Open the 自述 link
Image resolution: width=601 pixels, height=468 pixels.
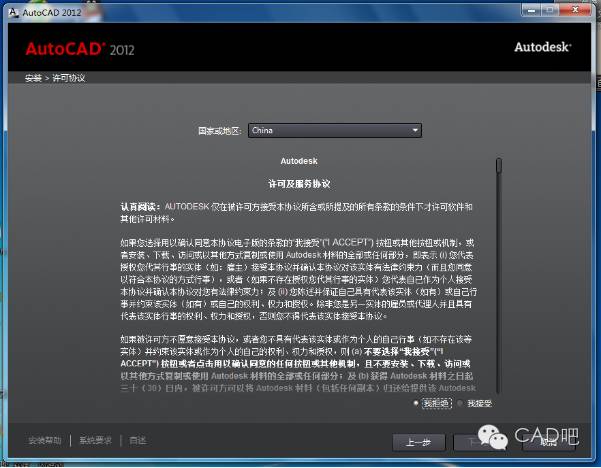(x=138, y=441)
